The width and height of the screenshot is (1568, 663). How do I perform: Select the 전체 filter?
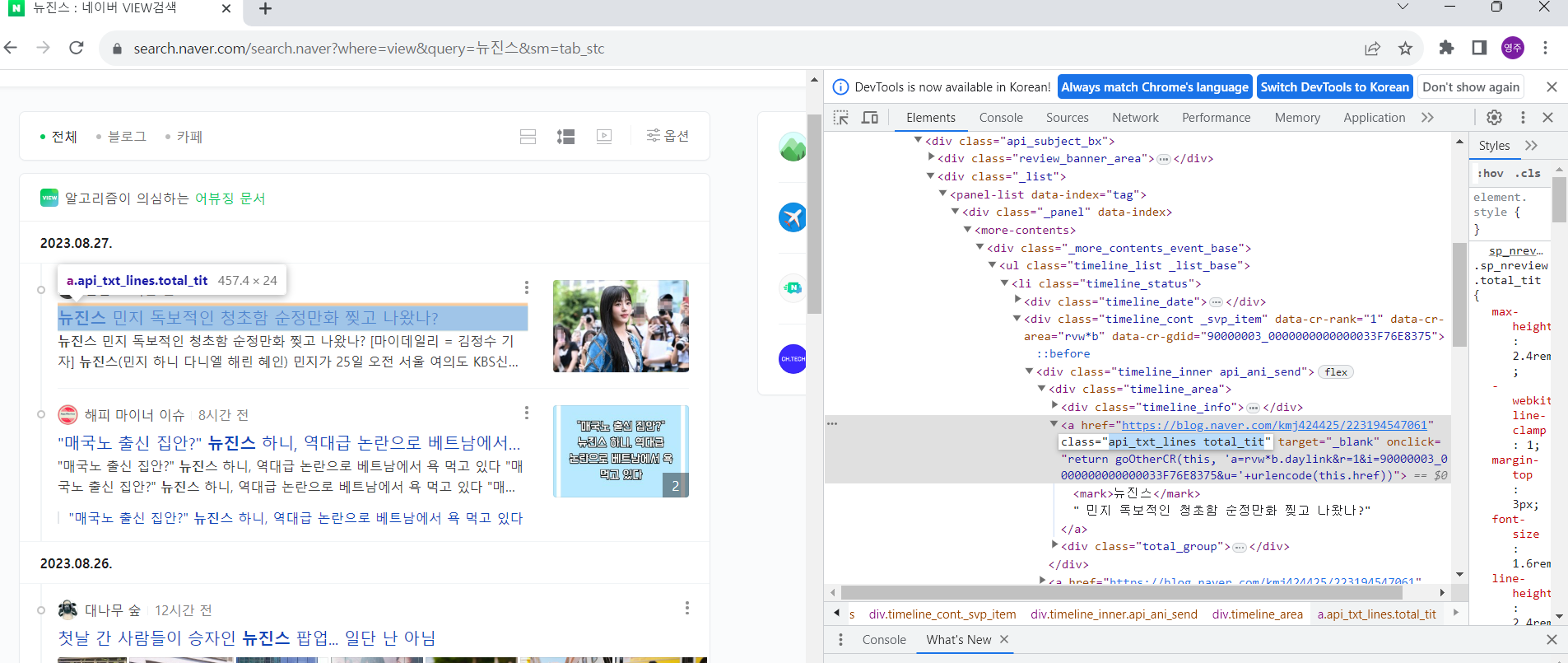pos(58,137)
